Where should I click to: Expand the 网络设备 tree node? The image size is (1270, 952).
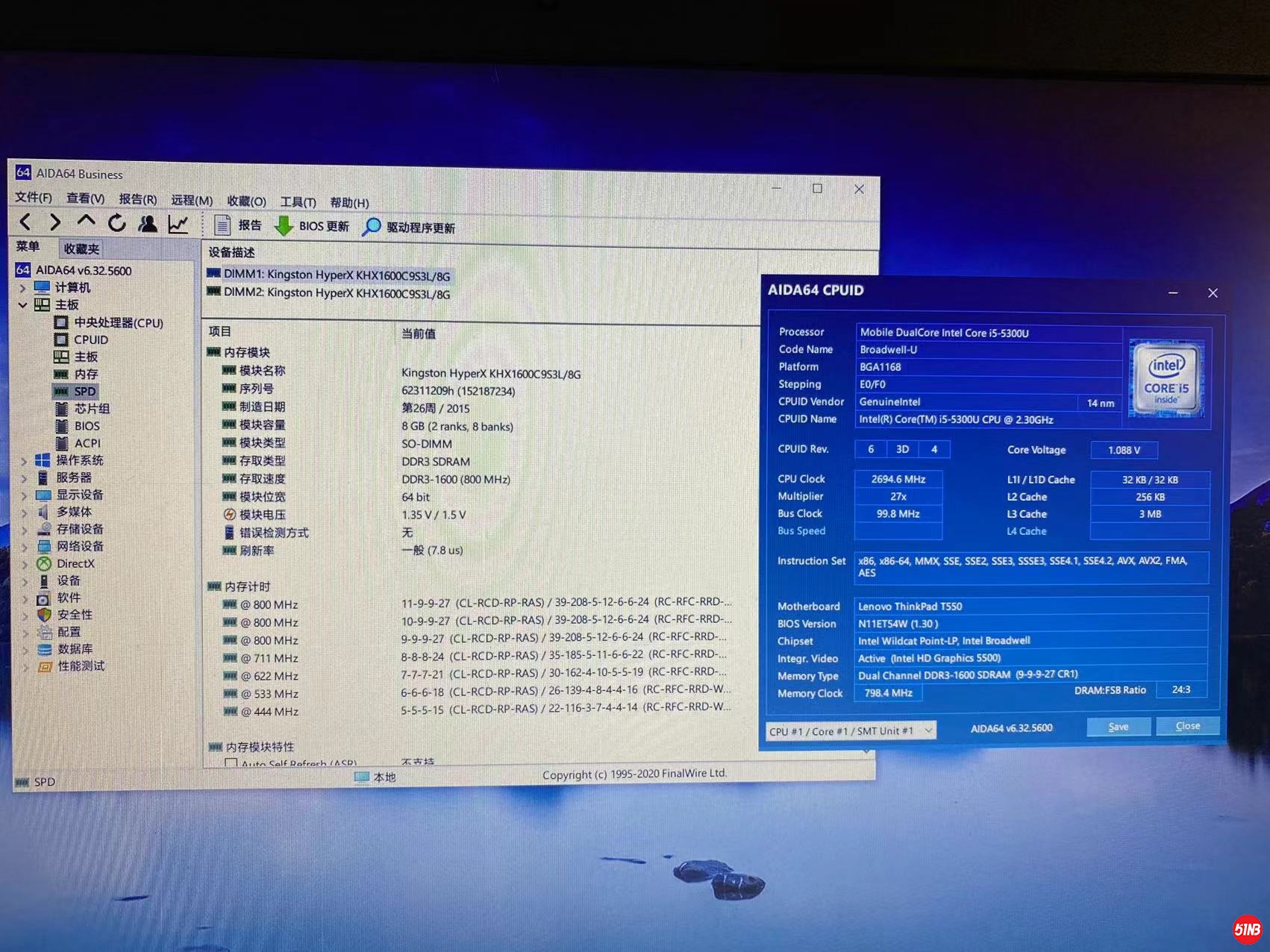pos(24,547)
